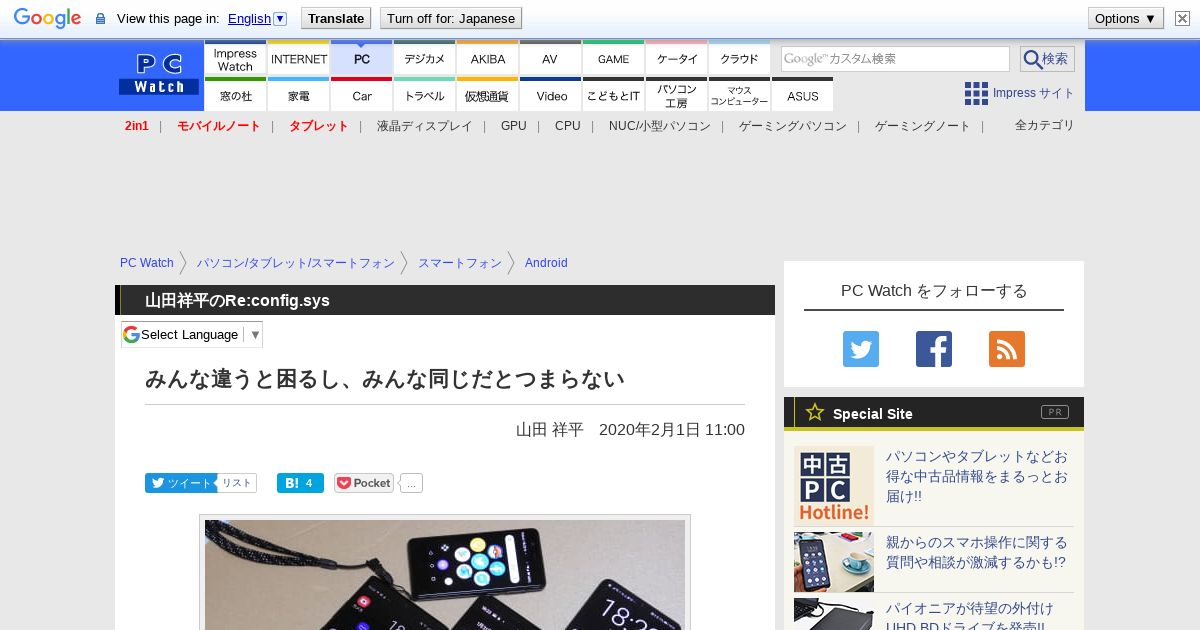The width and height of the screenshot is (1200, 630).
Task: Open the PC Watch logo home link
Action: pos(159,75)
